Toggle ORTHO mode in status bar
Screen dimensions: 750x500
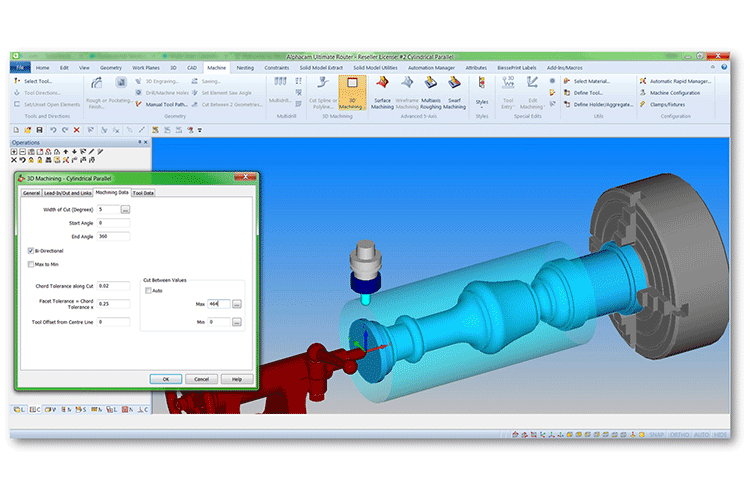pos(679,434)
